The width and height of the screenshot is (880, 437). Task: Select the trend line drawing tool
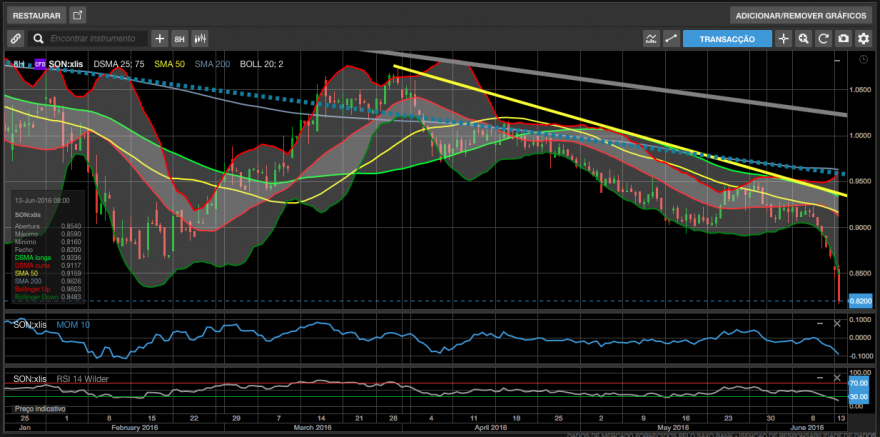[x=671, y=39]
